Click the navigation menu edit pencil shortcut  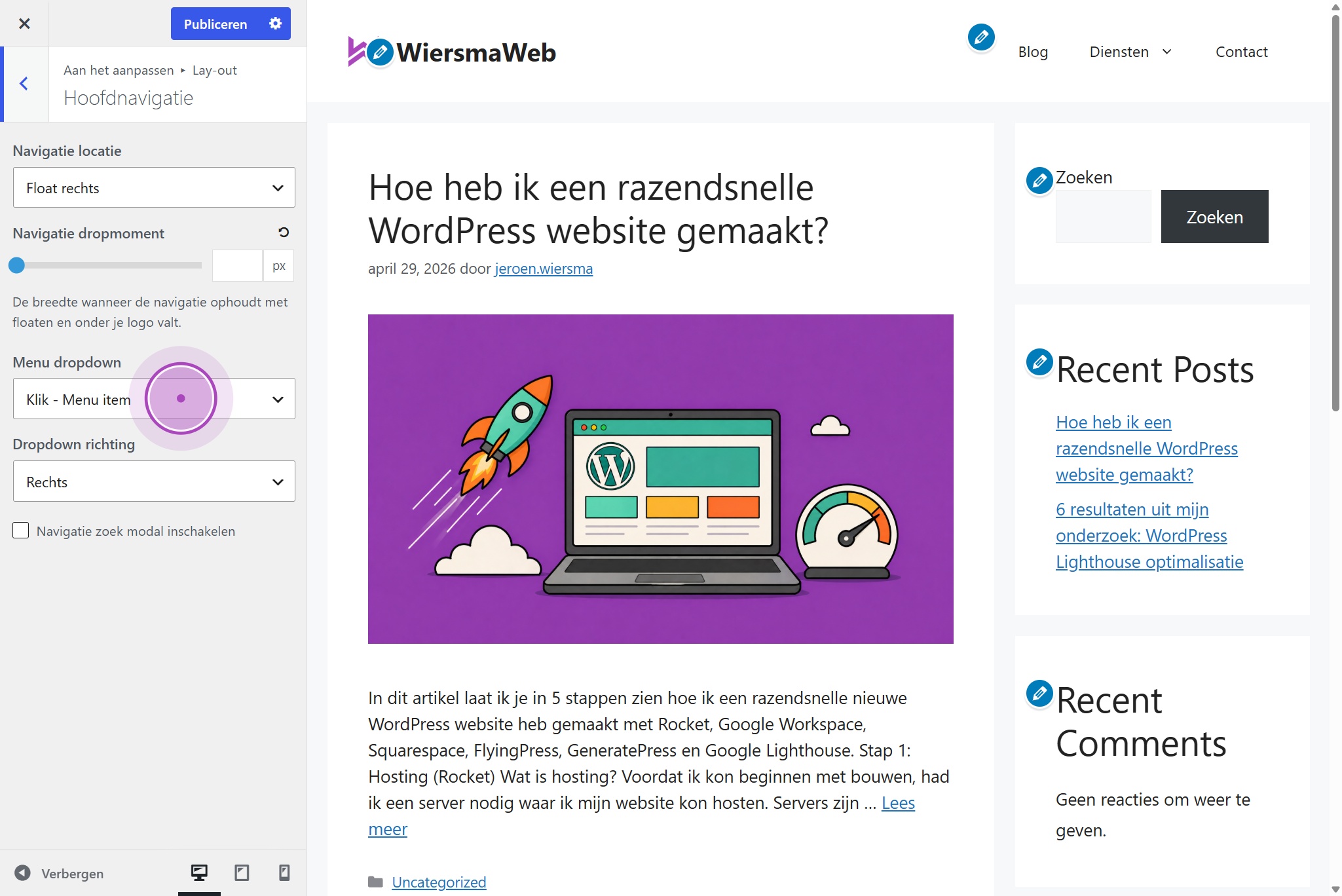point(981,37)
